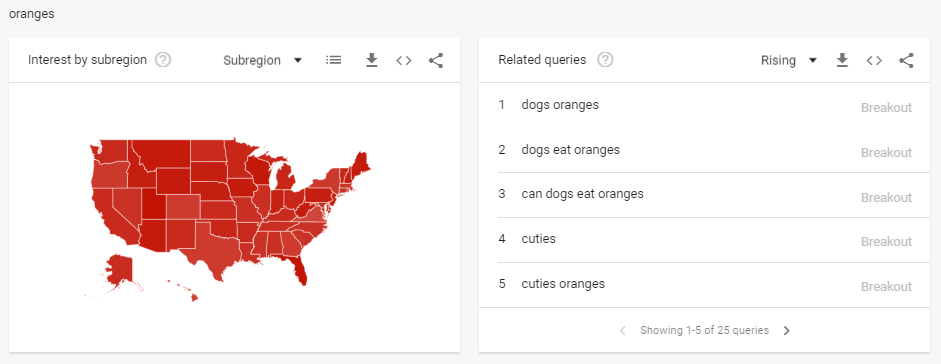
Task: Get embed code for Related queries
Action: coord(874,60)
